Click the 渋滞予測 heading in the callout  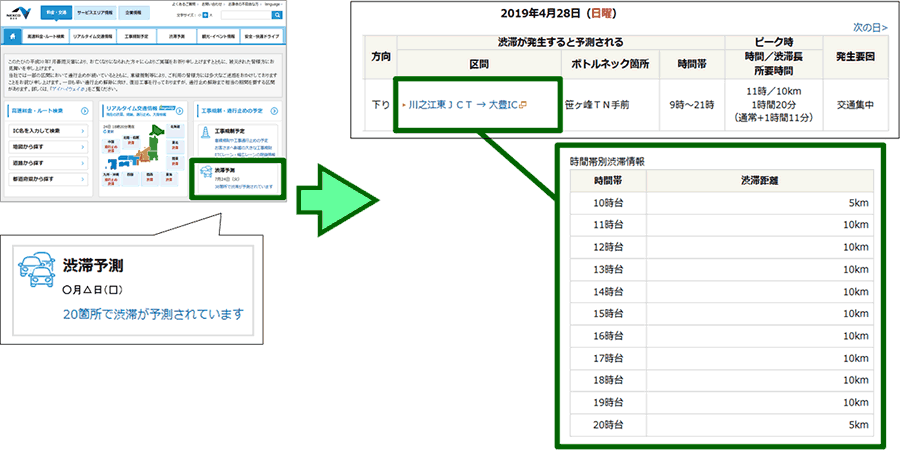coord(92,266)
